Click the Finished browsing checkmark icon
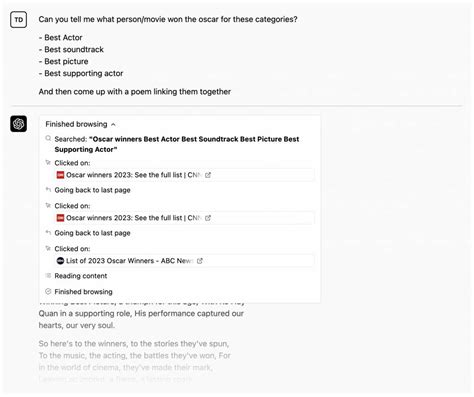Screen dimensions: 474x397 pos(48,291)
